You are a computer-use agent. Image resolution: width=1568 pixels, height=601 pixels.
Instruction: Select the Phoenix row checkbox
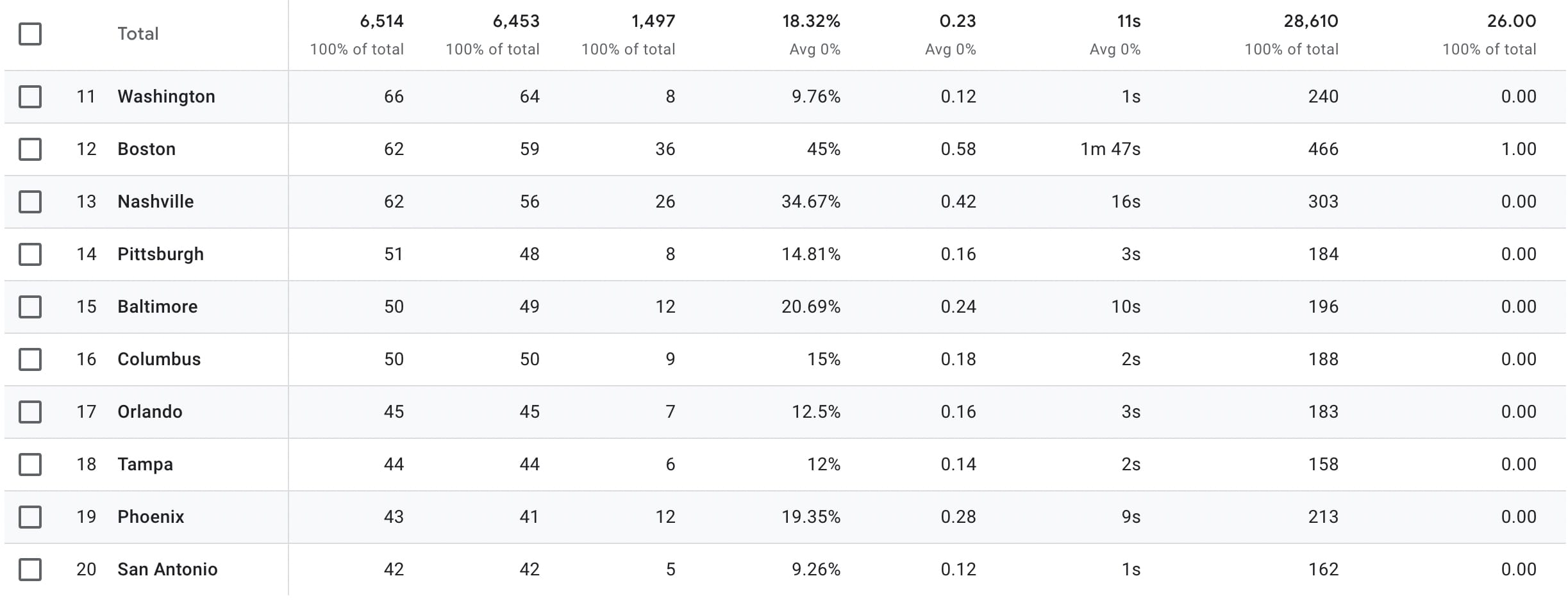point(30,517)
